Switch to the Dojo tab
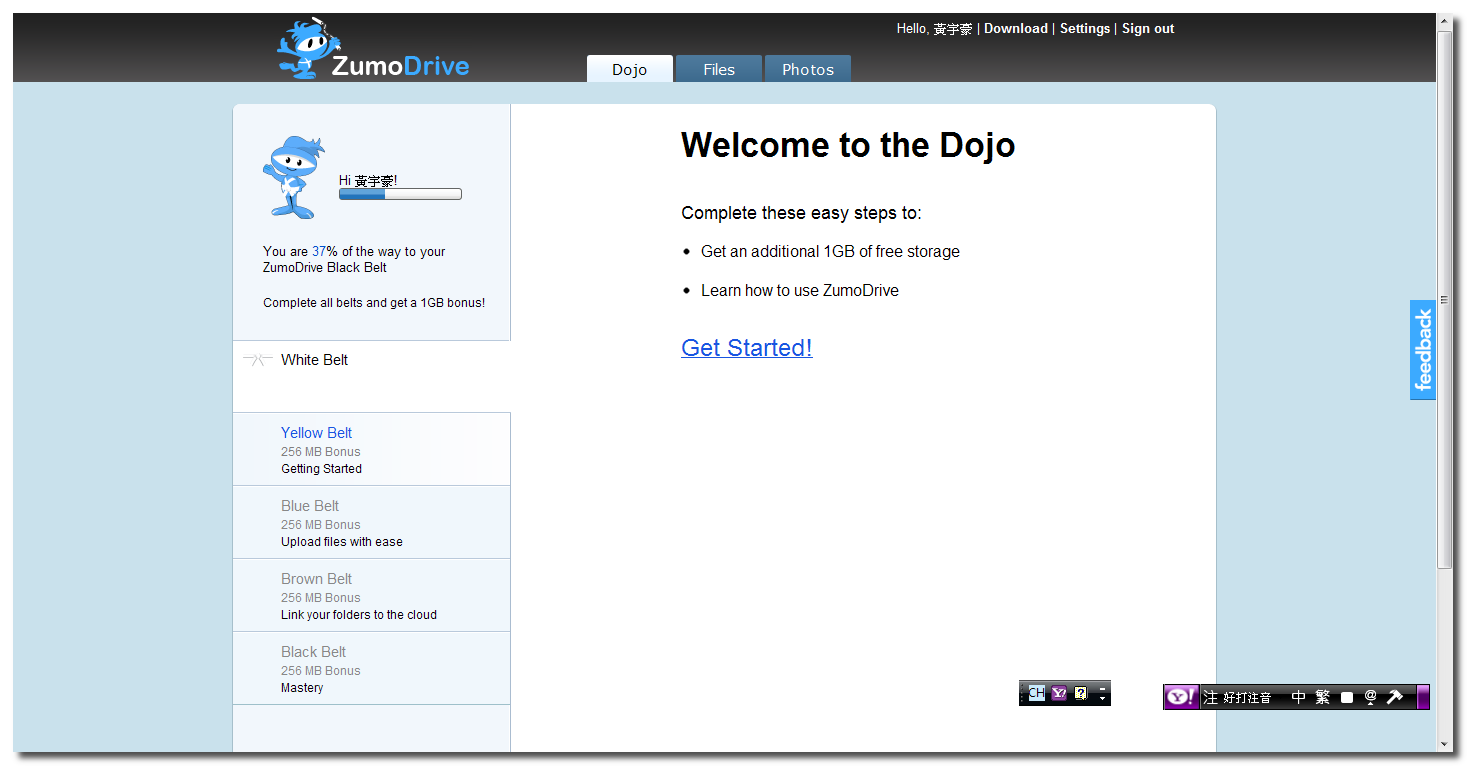1467x766 pixels. pos(630,69)
